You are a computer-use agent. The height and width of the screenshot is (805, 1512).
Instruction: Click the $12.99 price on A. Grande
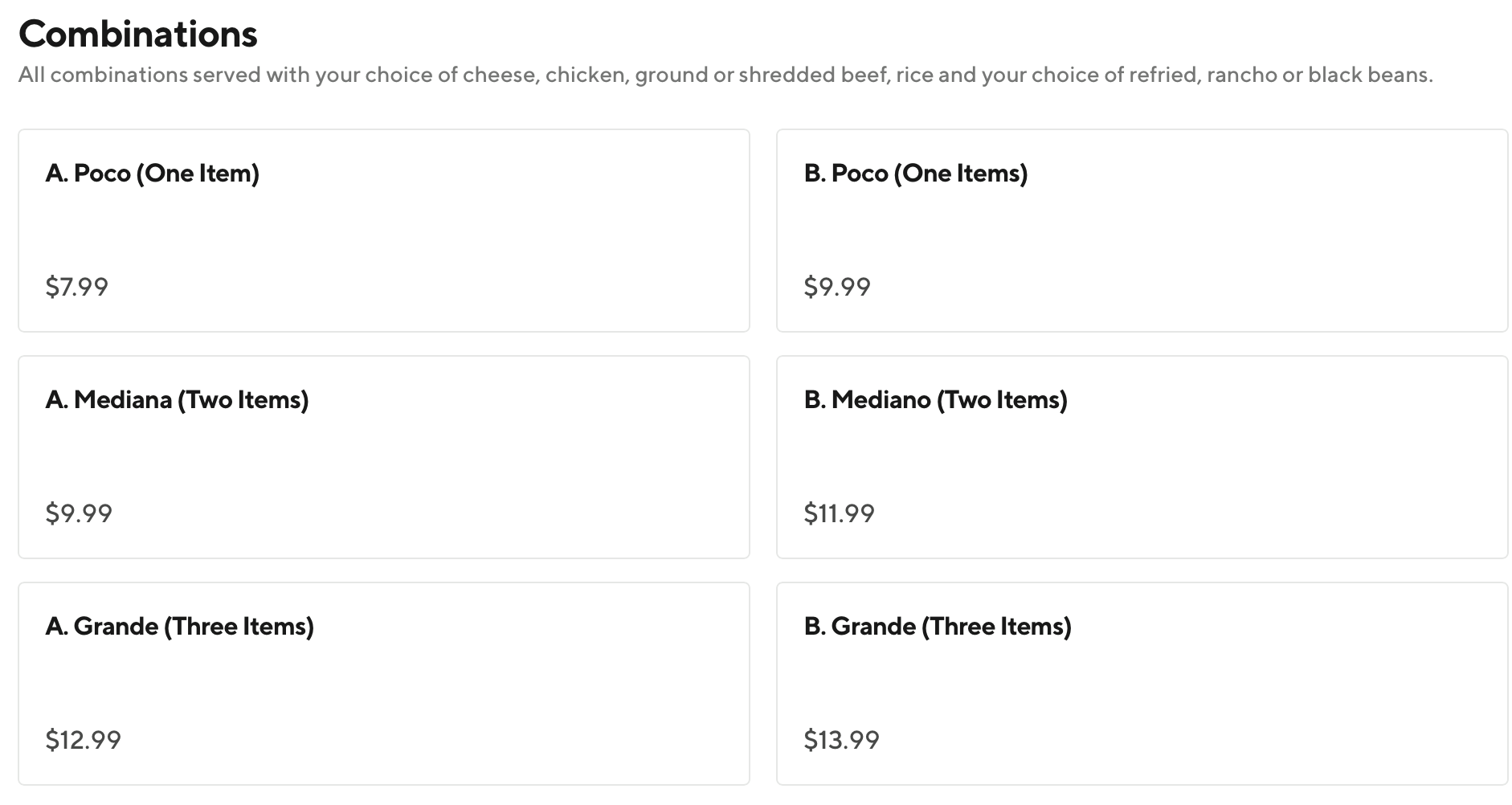83,740
